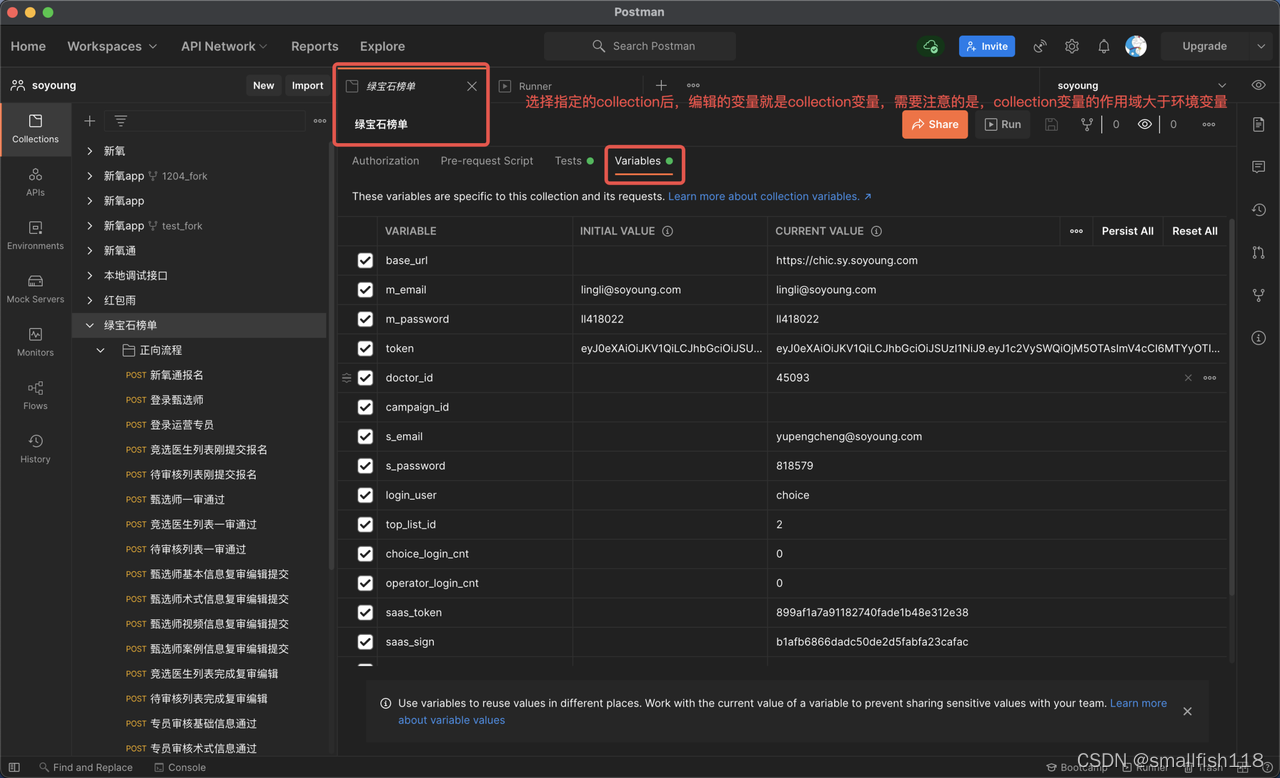Viewport: 1280px width, 778px height.
Task: Close the 绿宝石榜单 tab
Action: tap(472, 86)
